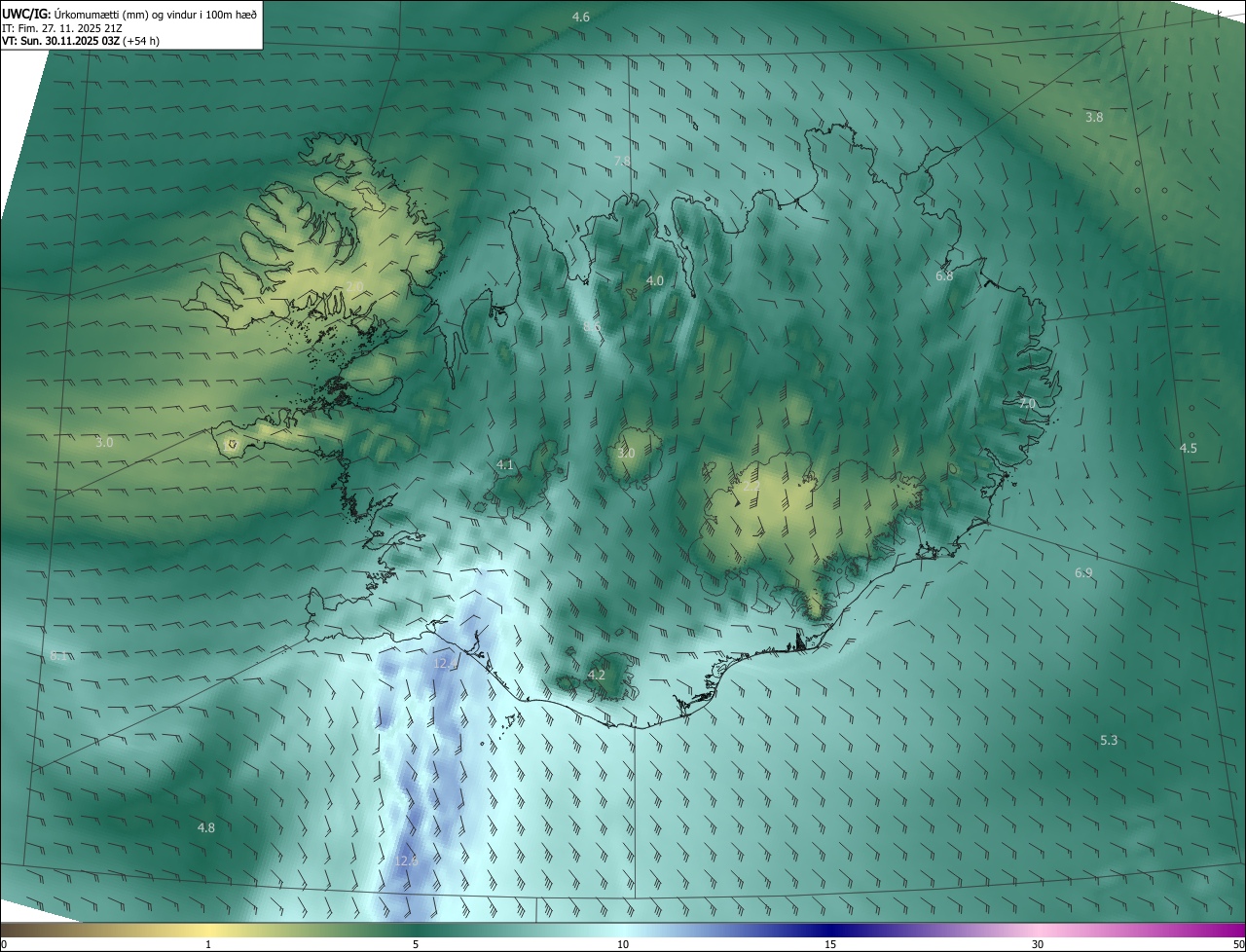Click the 6.8 value label
1246x952 pixels.
[x=944, y=276]
